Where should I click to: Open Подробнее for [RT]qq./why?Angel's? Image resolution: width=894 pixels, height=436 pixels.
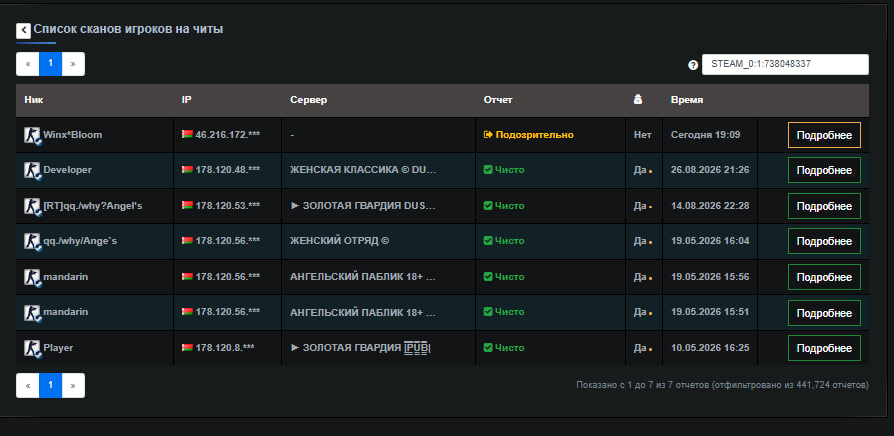(x=824, y=206)
